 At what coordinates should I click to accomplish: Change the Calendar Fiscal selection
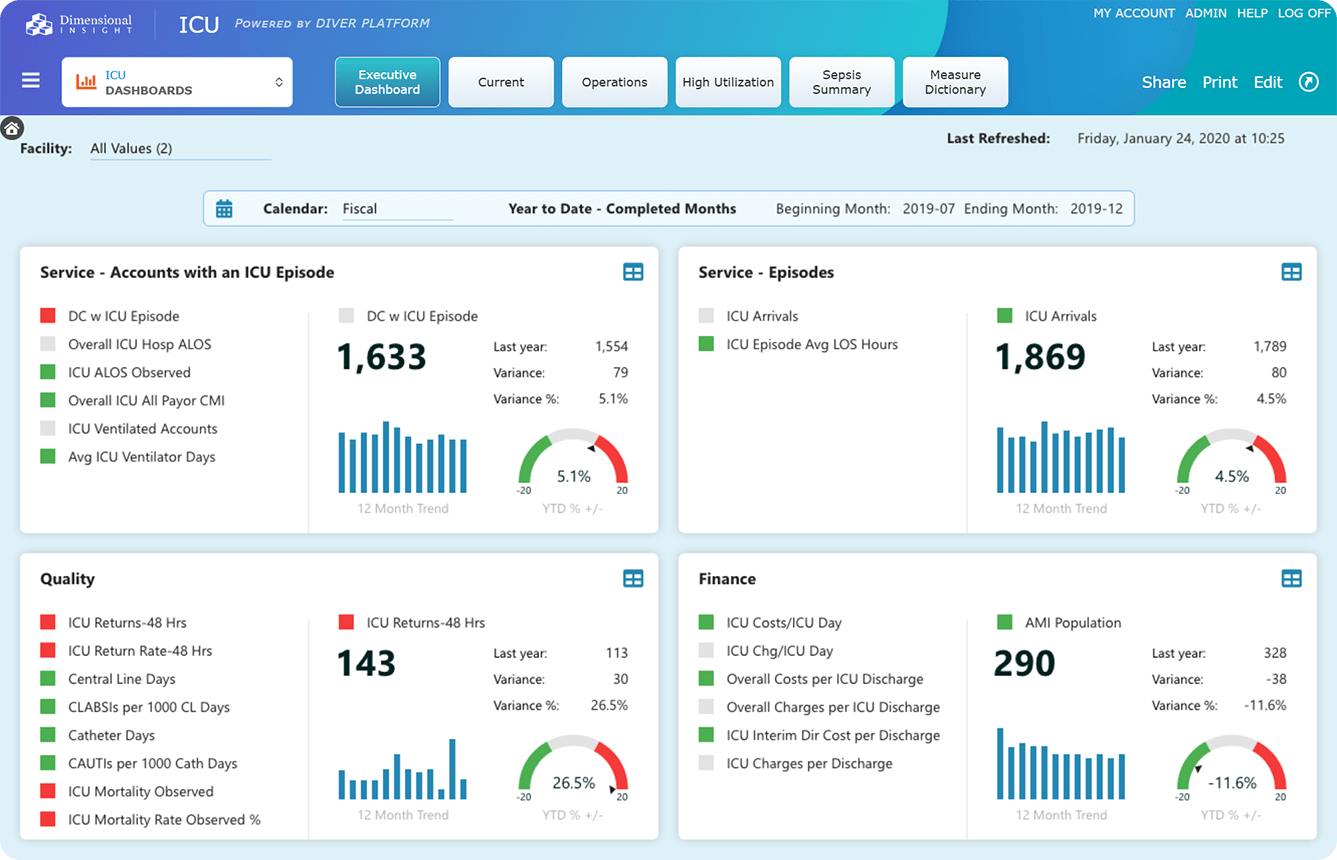[x=396, y=209]
